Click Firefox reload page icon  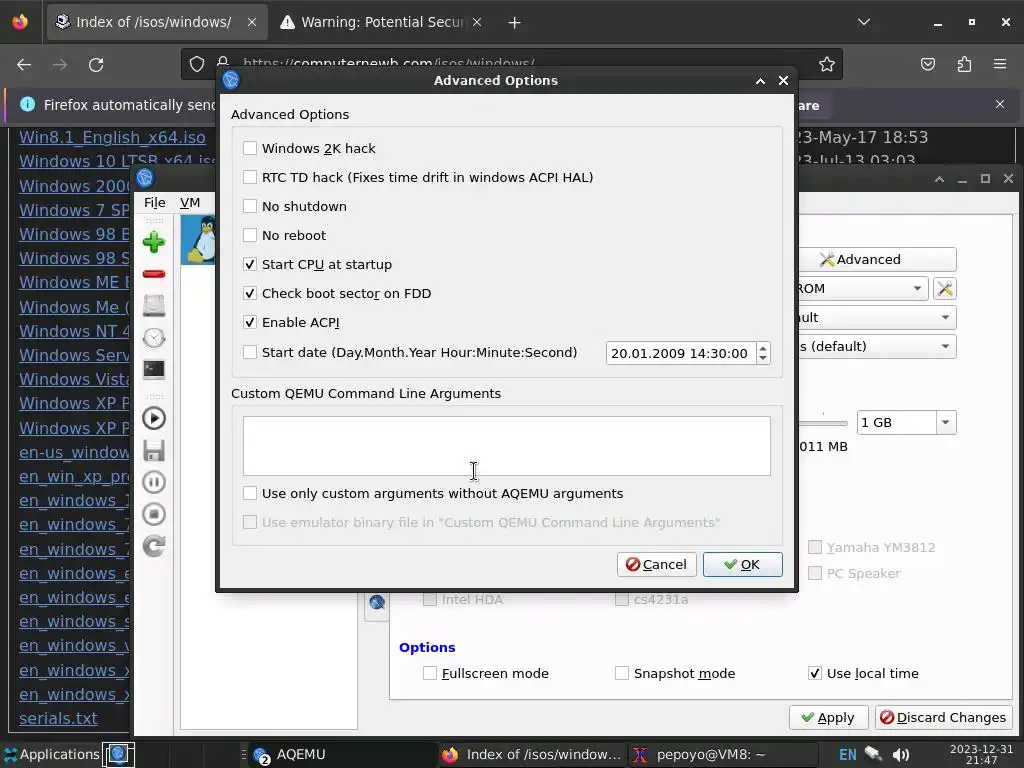click(96, 65)
